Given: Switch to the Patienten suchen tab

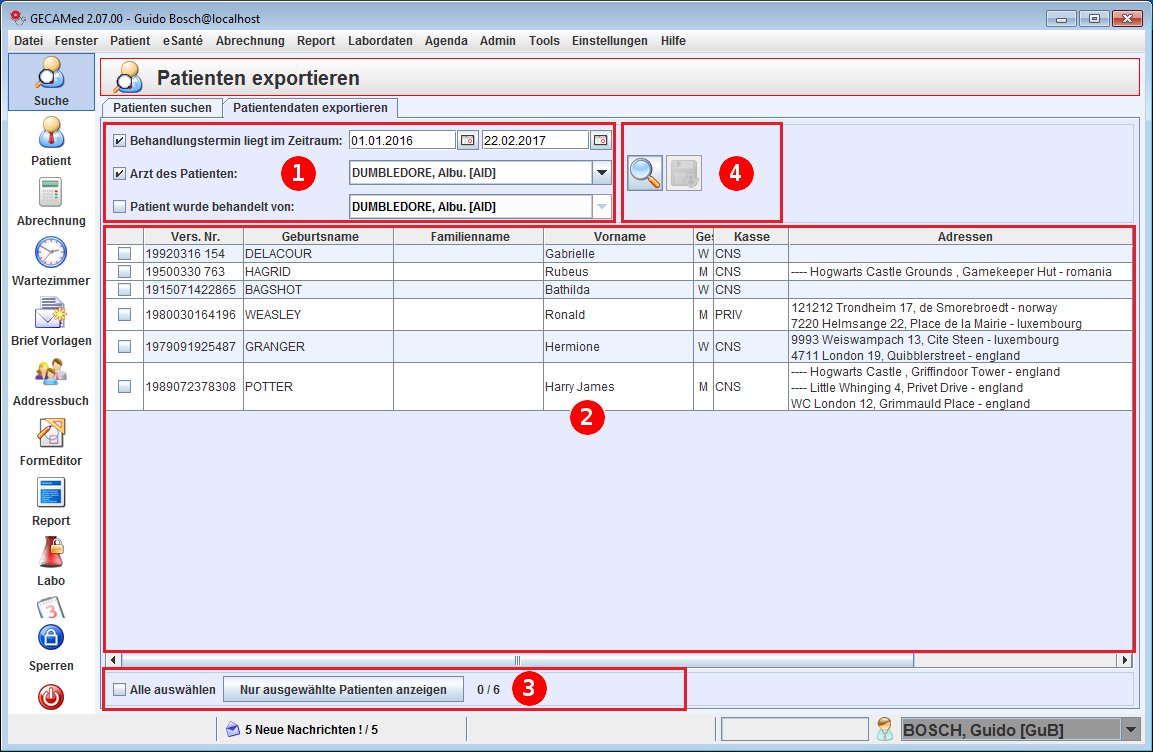Looking at the screenshot, I should [162, 107].
